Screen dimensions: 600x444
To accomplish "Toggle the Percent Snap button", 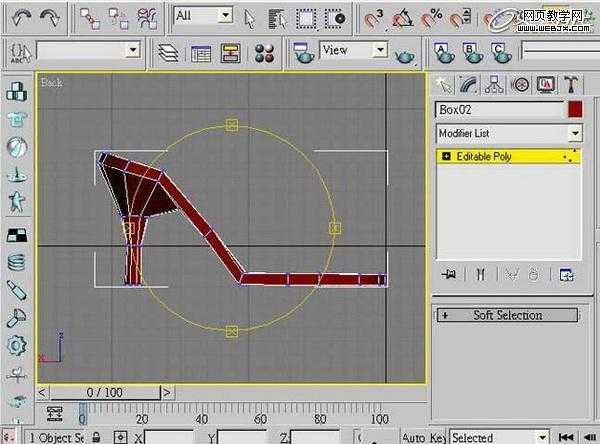I will pos(431,18).
